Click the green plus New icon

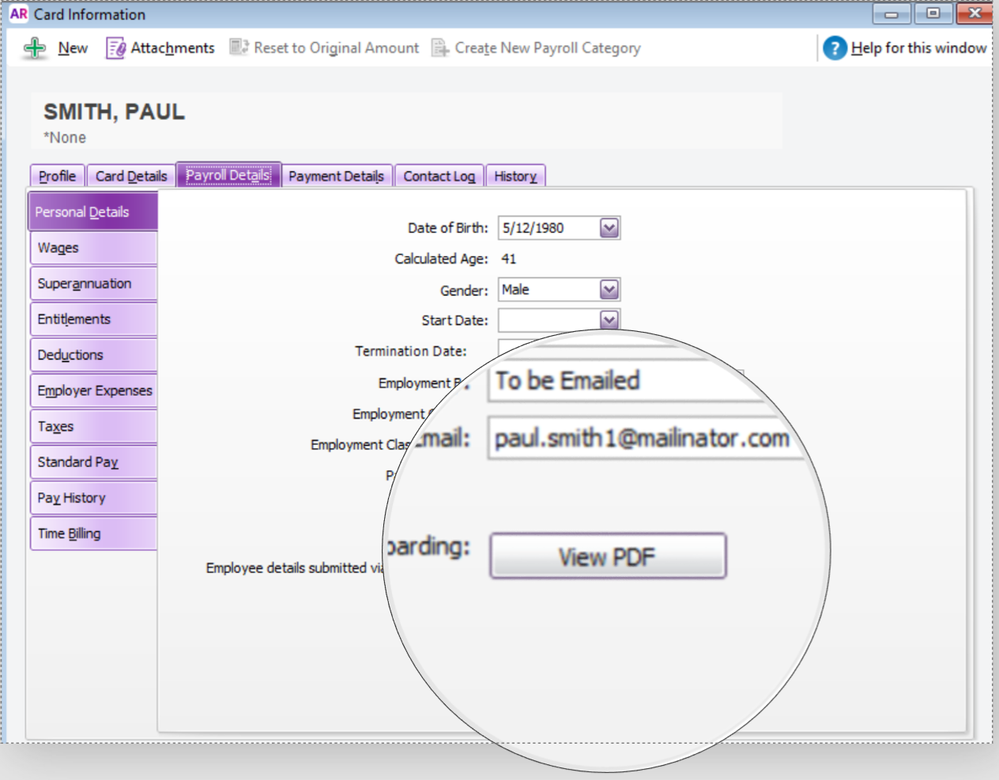pos(35,48)
